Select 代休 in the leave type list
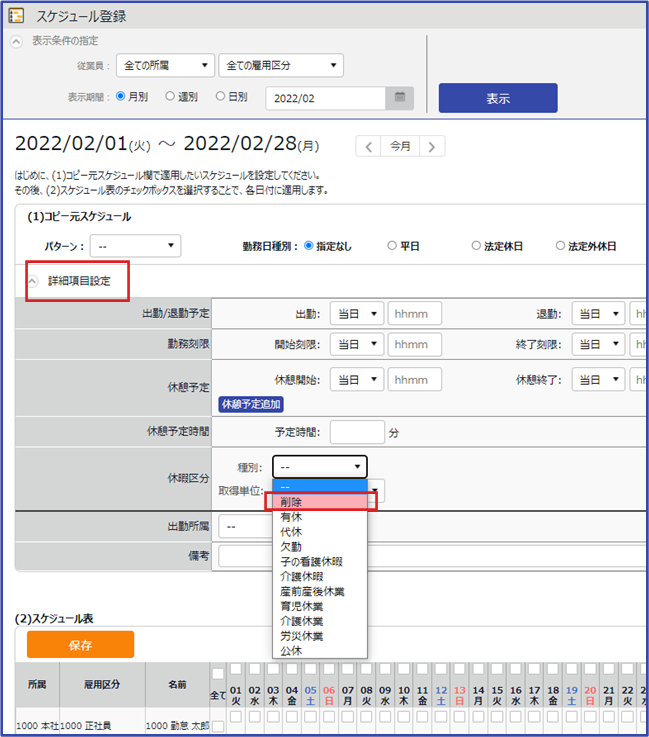Viewport: 649px width, 737px height. click(320, 532)
